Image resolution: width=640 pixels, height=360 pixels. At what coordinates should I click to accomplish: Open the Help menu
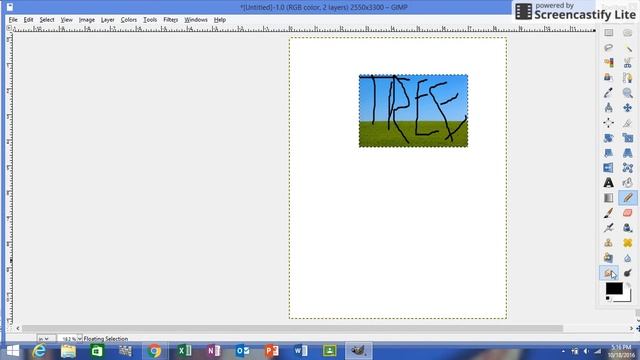point(220,20)
